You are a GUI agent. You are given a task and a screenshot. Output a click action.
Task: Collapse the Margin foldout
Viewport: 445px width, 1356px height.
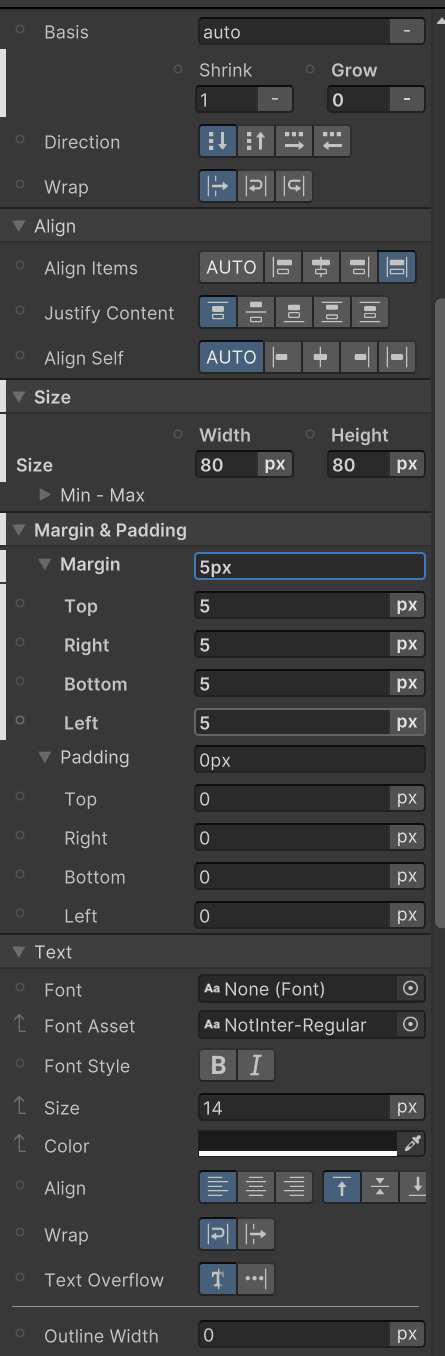(x=44, y=564)
